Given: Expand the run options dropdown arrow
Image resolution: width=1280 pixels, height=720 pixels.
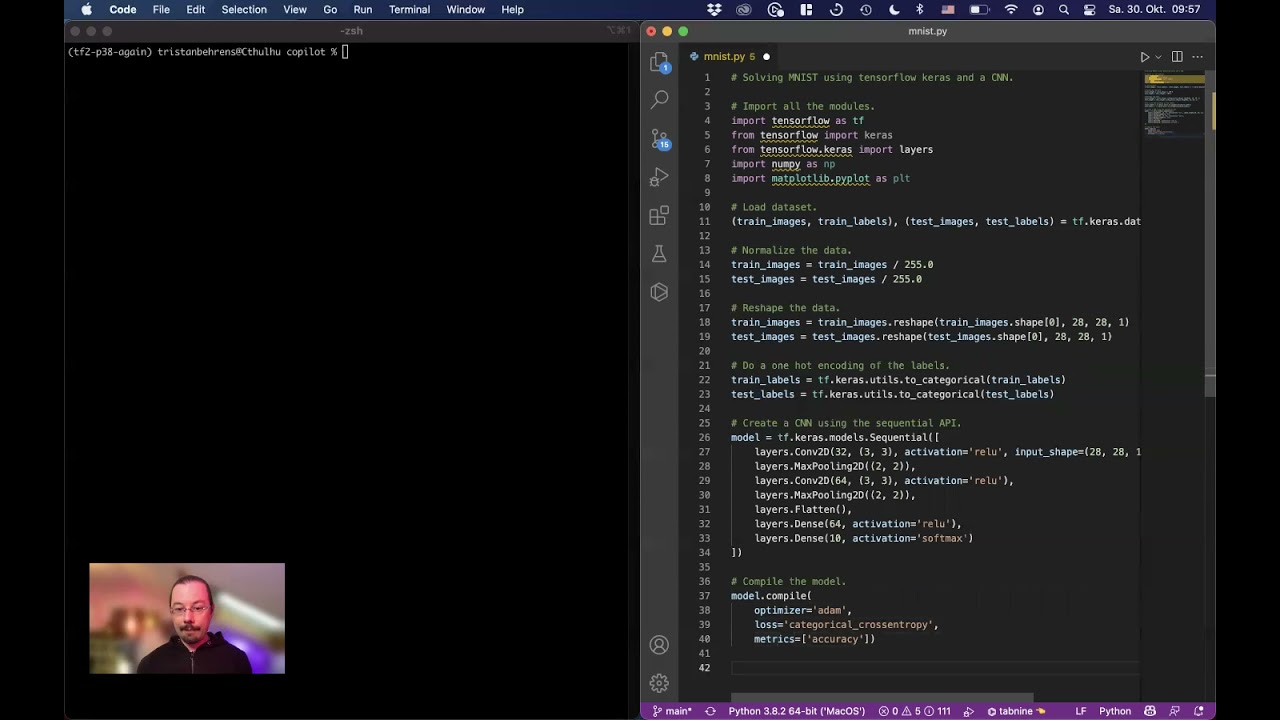Looking at the screenshot, I should [1158, 57].
